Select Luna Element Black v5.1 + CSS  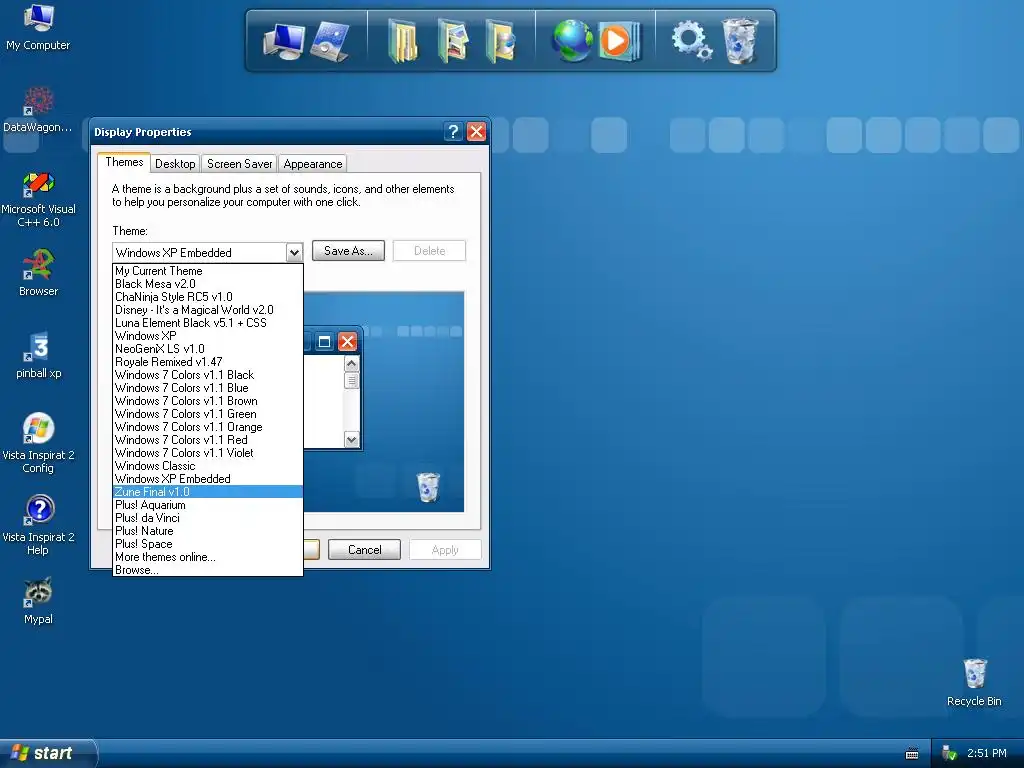[208, 323]
